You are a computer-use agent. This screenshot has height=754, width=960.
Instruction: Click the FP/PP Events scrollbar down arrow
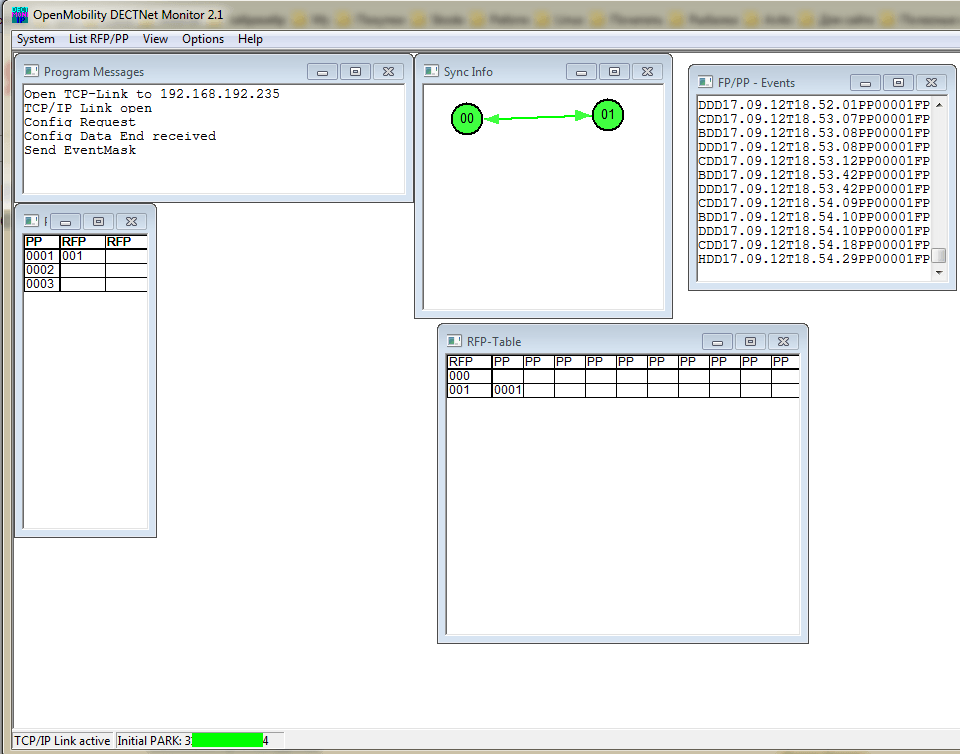[939, 272]
